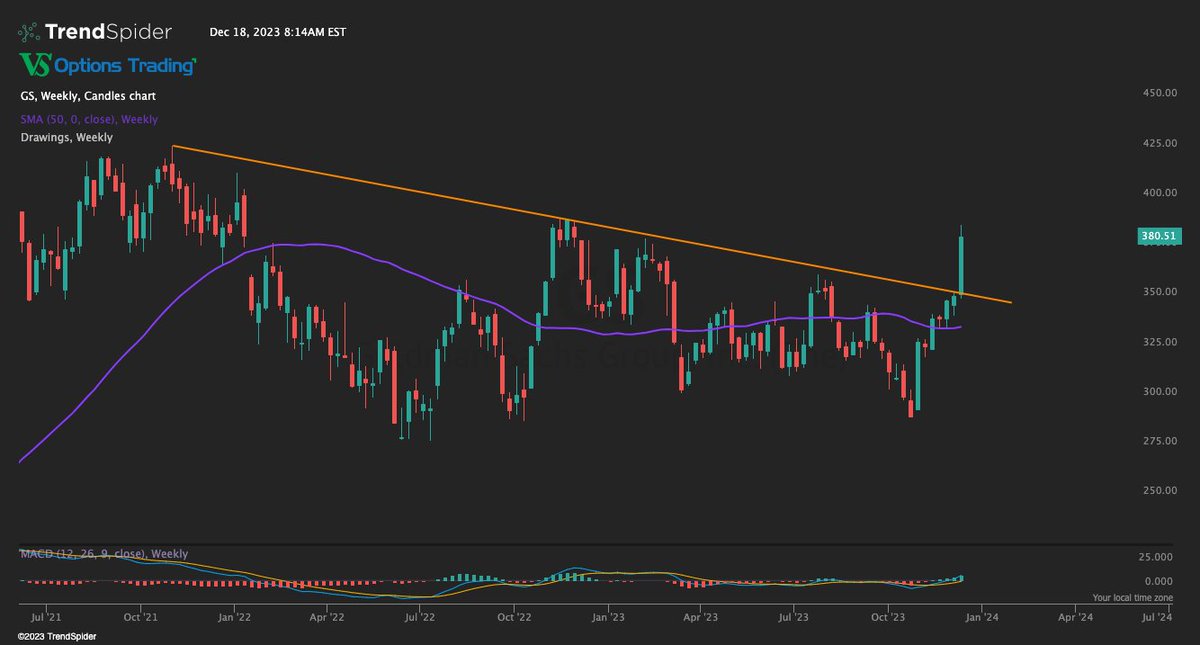Select the 'MACD (12, 26, 9, close), Weekly' label

[x=104, y=553]
